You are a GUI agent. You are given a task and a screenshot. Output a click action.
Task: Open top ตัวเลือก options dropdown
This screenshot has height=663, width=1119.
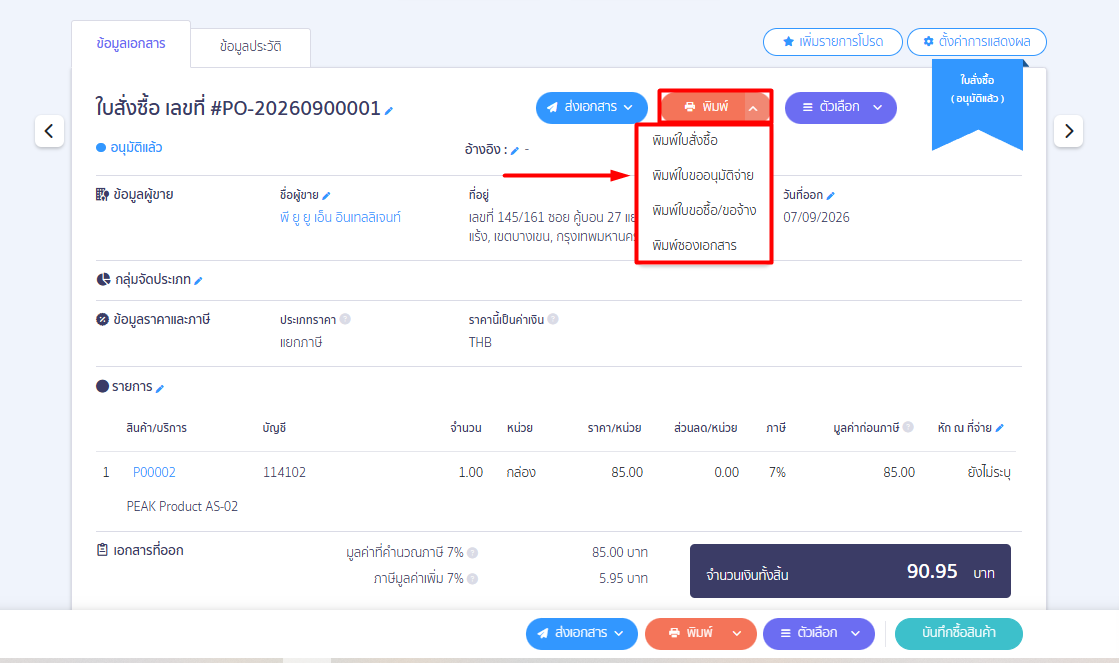click(x=841, y=108)
